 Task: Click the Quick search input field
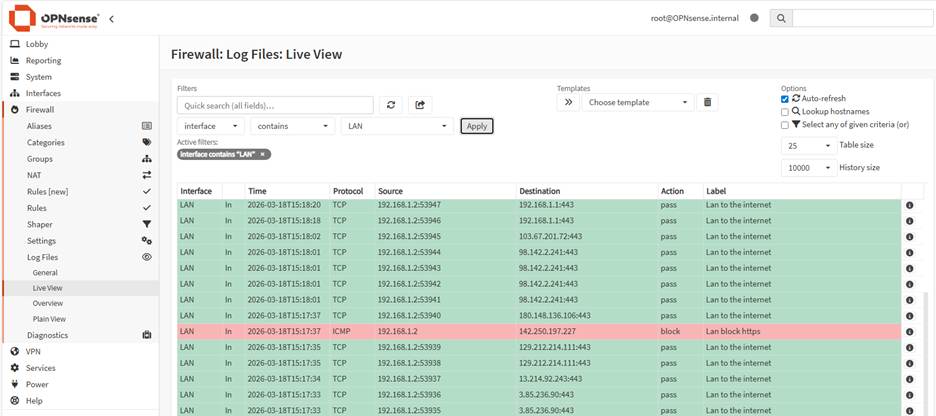275,105
